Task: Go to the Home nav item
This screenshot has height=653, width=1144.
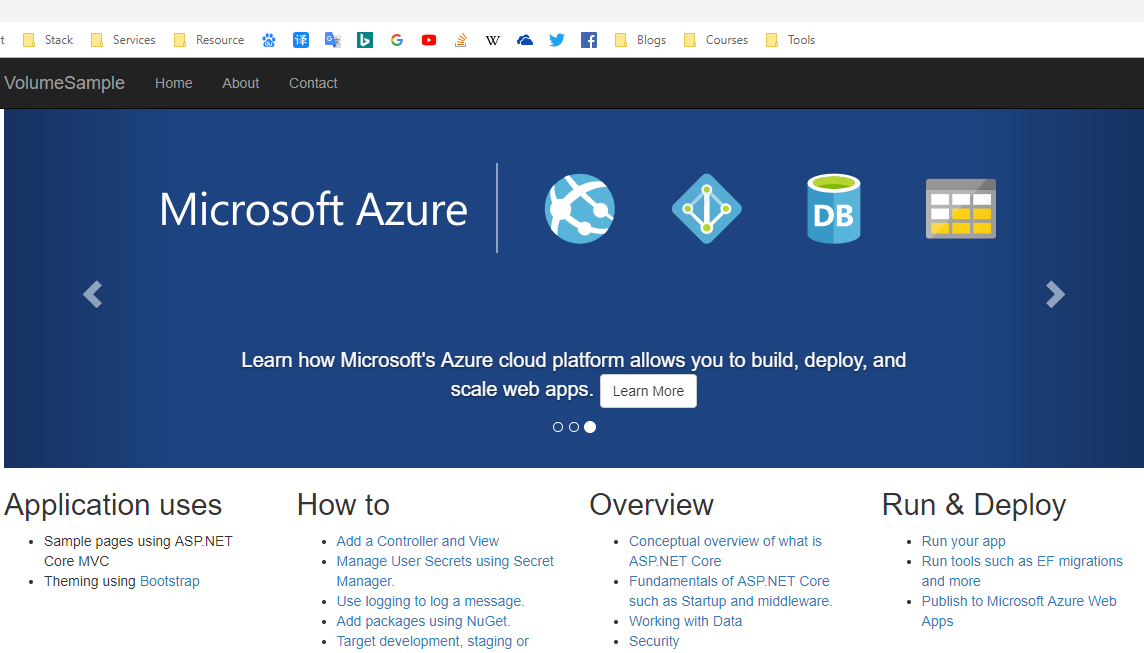Action: coord(174,83)
